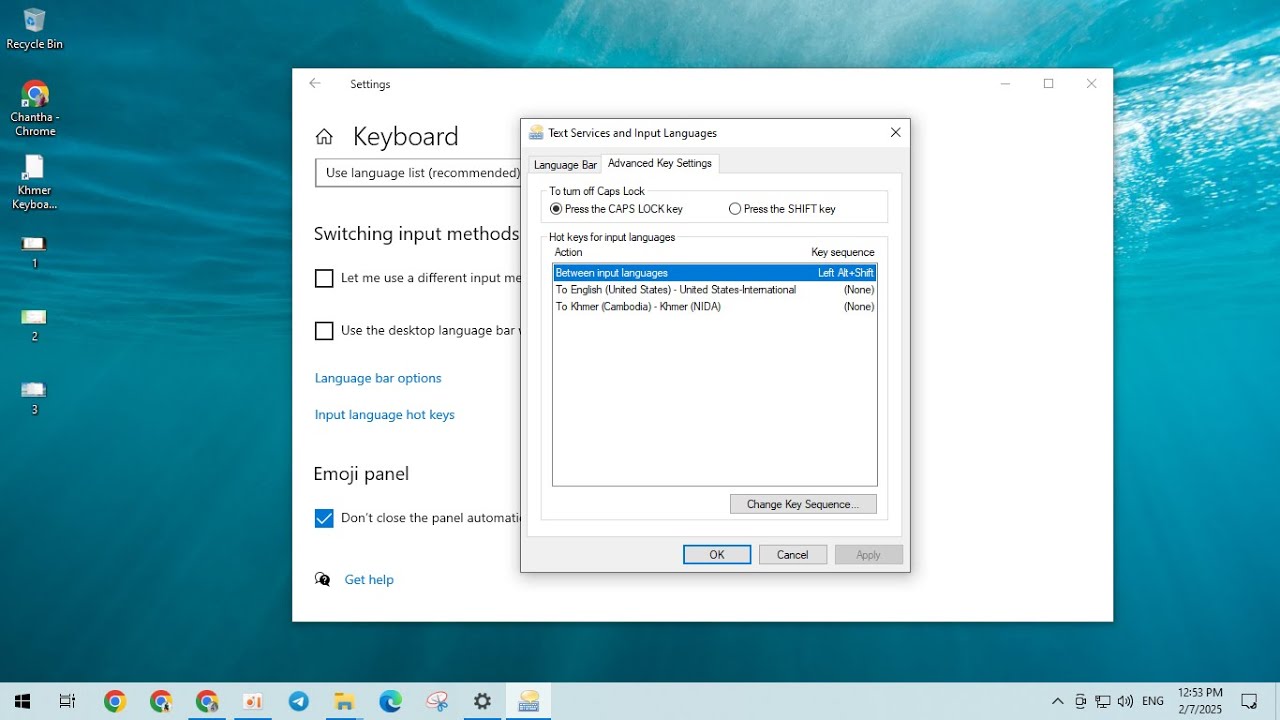The image size is (1280, 720).
Task: Click the Key sequence column header
Action: point(843,252)
